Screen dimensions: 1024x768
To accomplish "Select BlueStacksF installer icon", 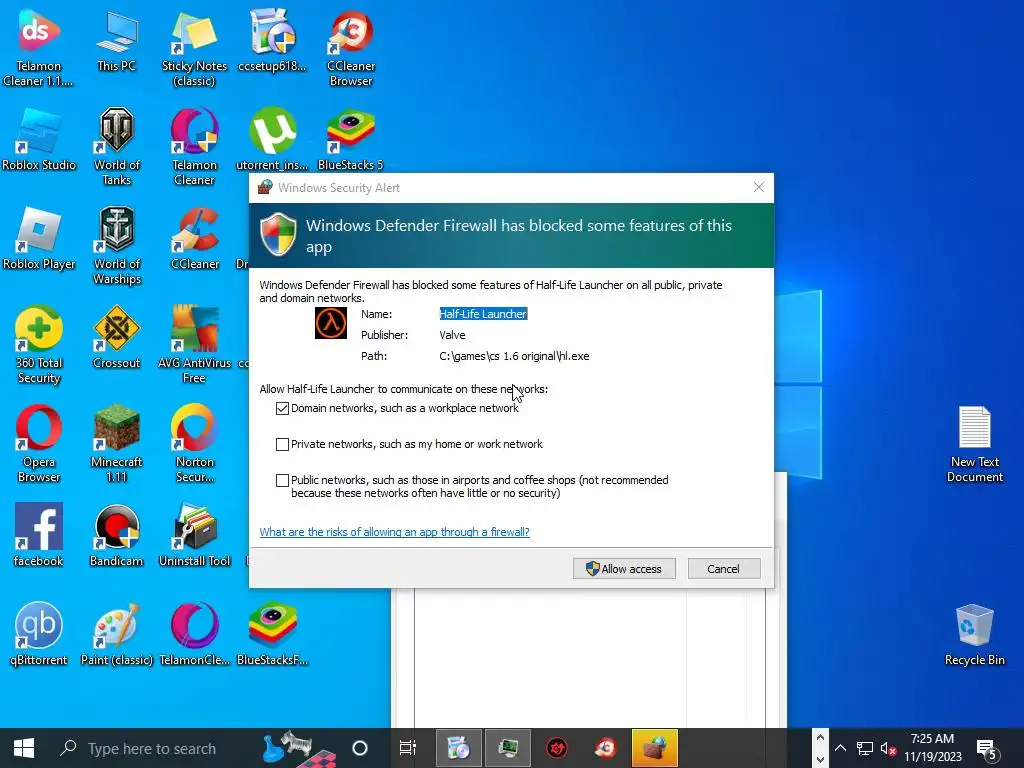I will [x=272, y=634].
